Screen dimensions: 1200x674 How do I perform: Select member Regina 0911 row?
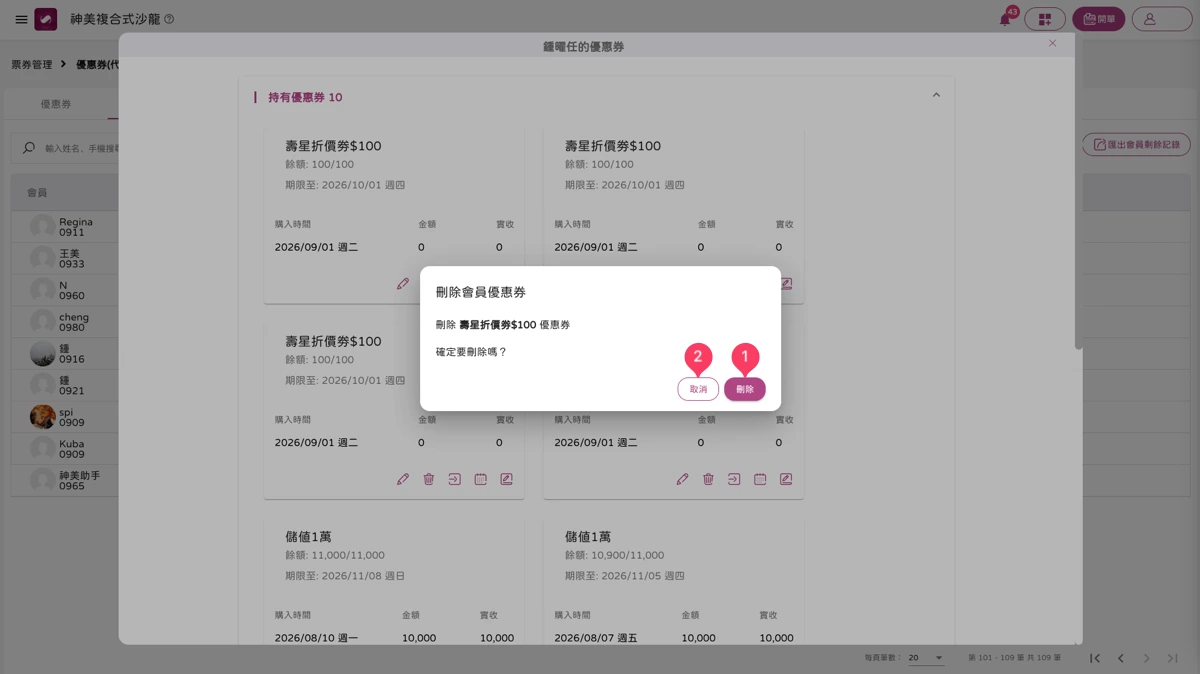point(65,227)
